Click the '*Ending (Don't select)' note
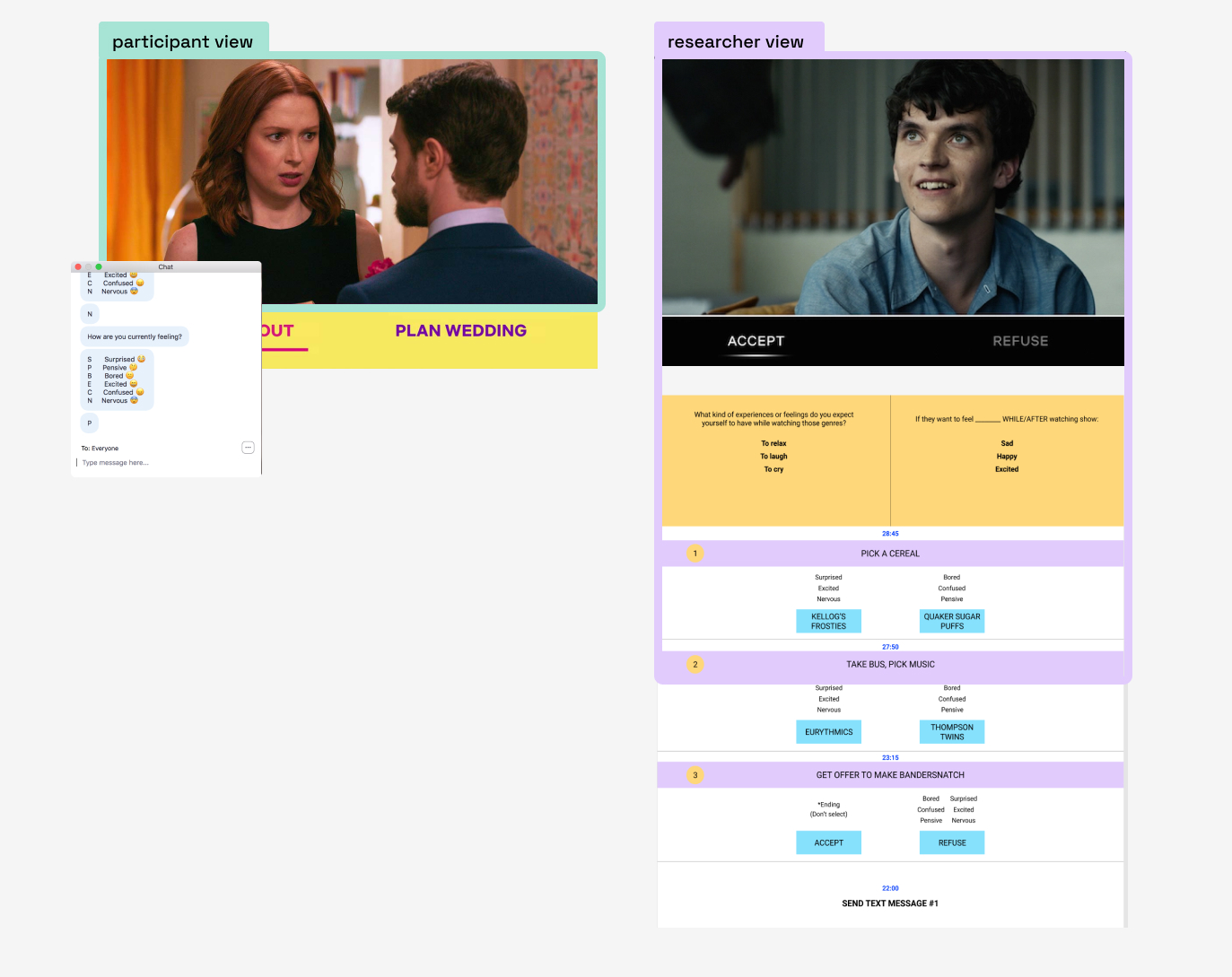The width and height of the screenshot is (1232, 977). (x=828, y=809)
